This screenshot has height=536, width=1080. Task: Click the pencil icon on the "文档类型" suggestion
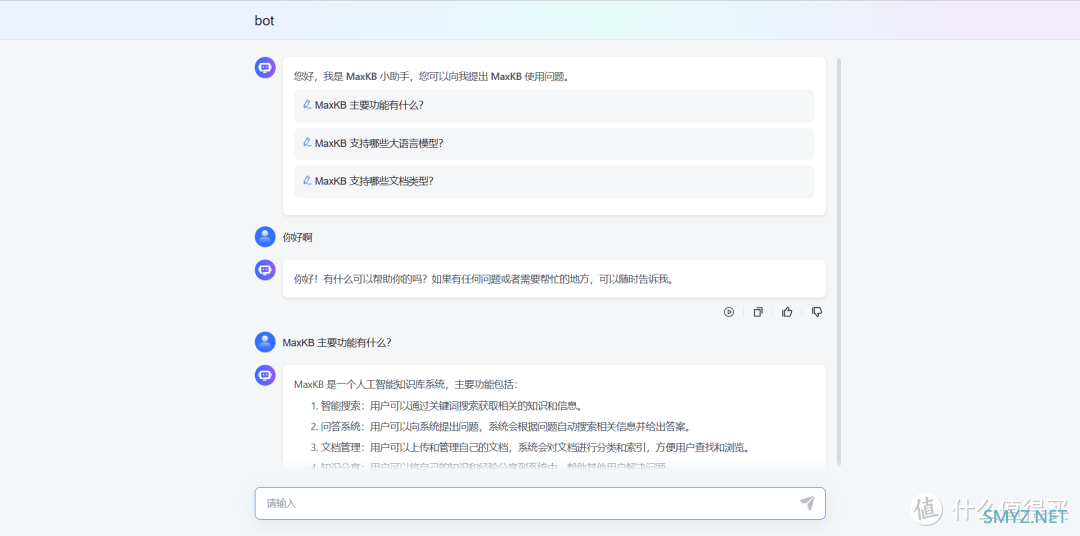coord(307,181)
